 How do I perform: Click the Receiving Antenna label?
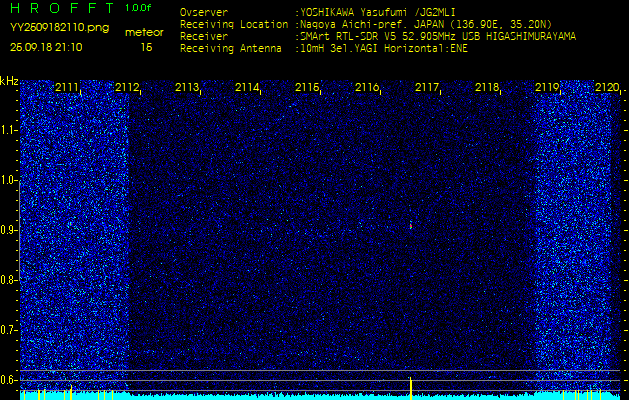point(231,49)
